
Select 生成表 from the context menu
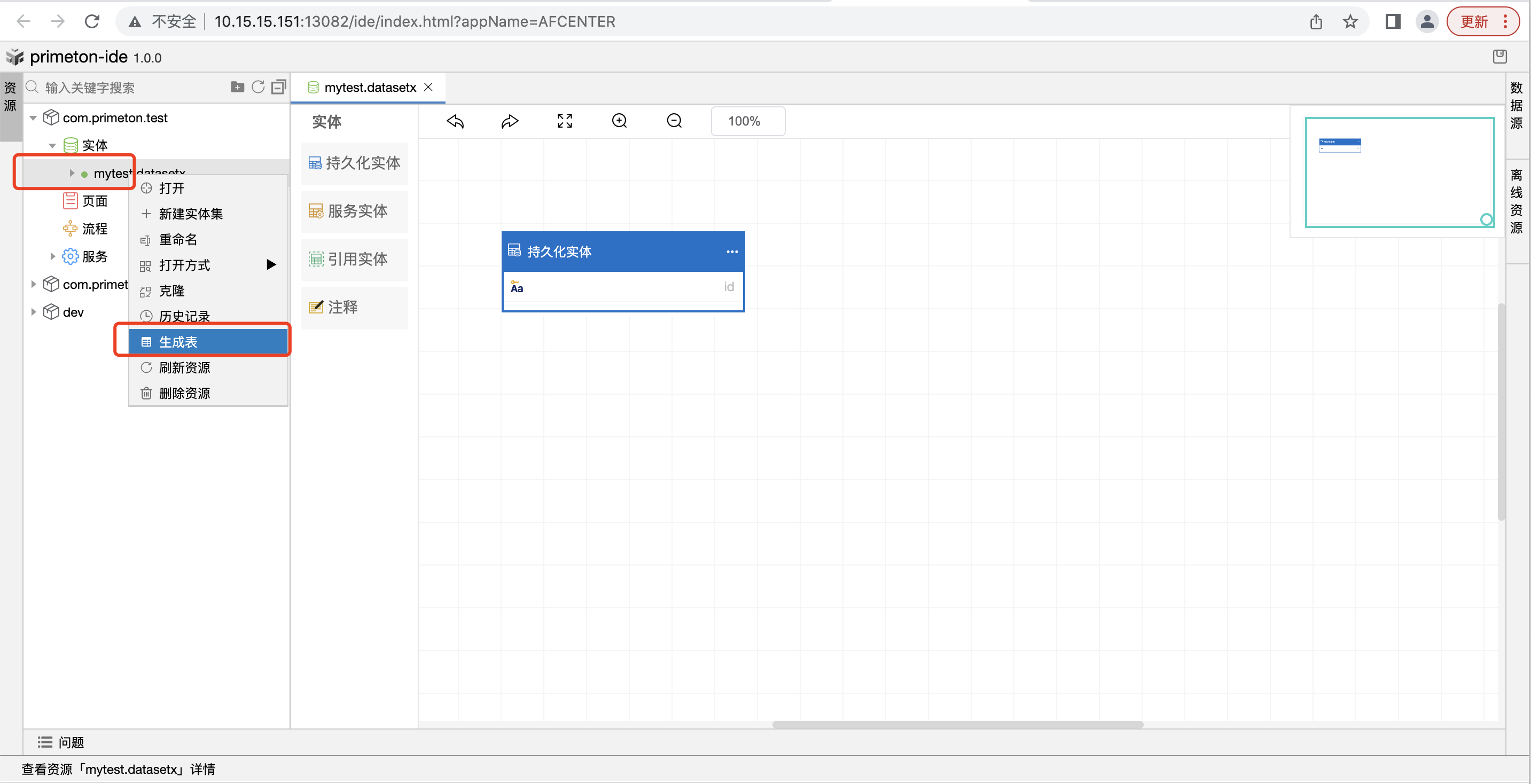pyautogui.click(x=178, y=342)
